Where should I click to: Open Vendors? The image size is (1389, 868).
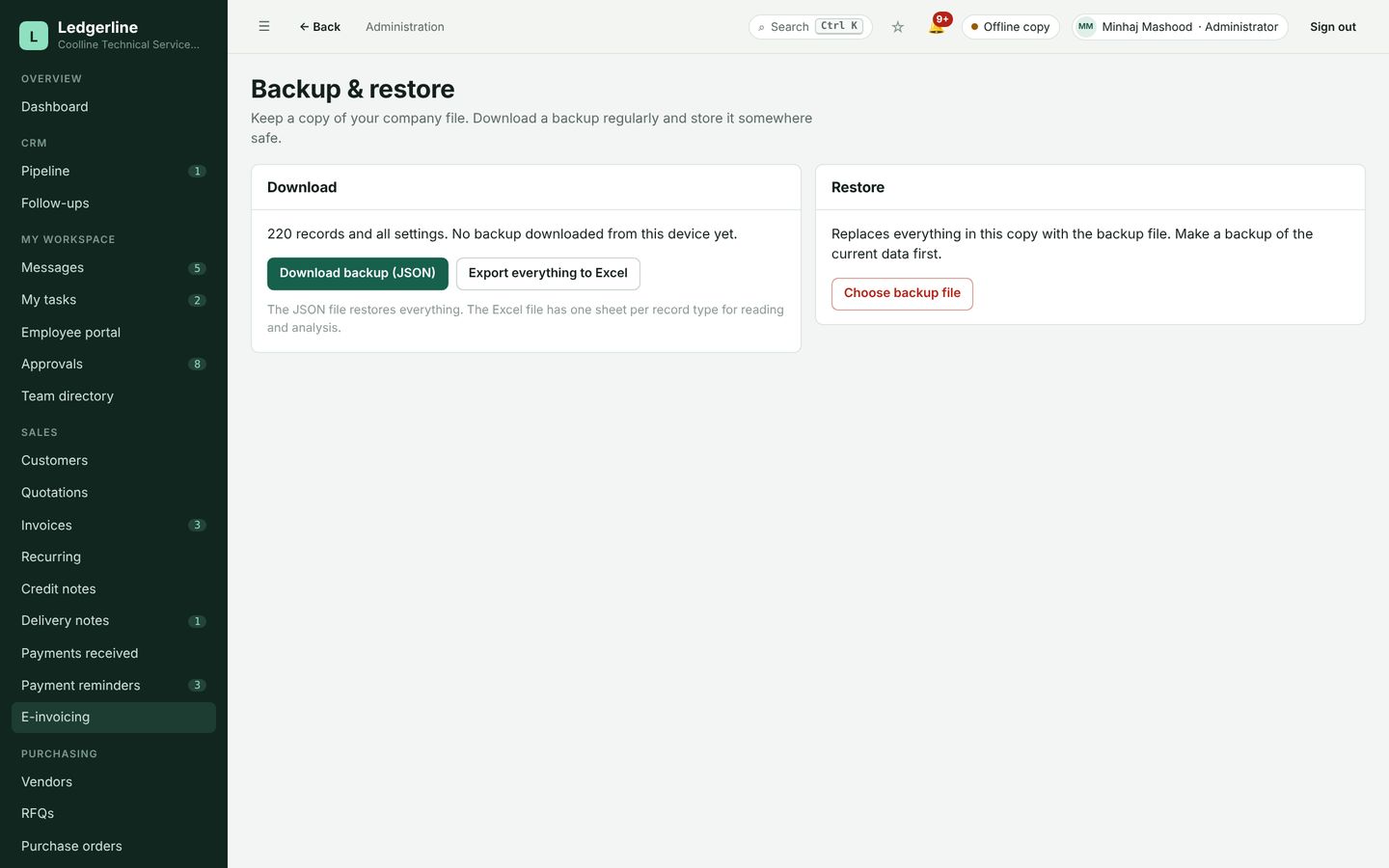pyautogui.click(x=114, y=782)
